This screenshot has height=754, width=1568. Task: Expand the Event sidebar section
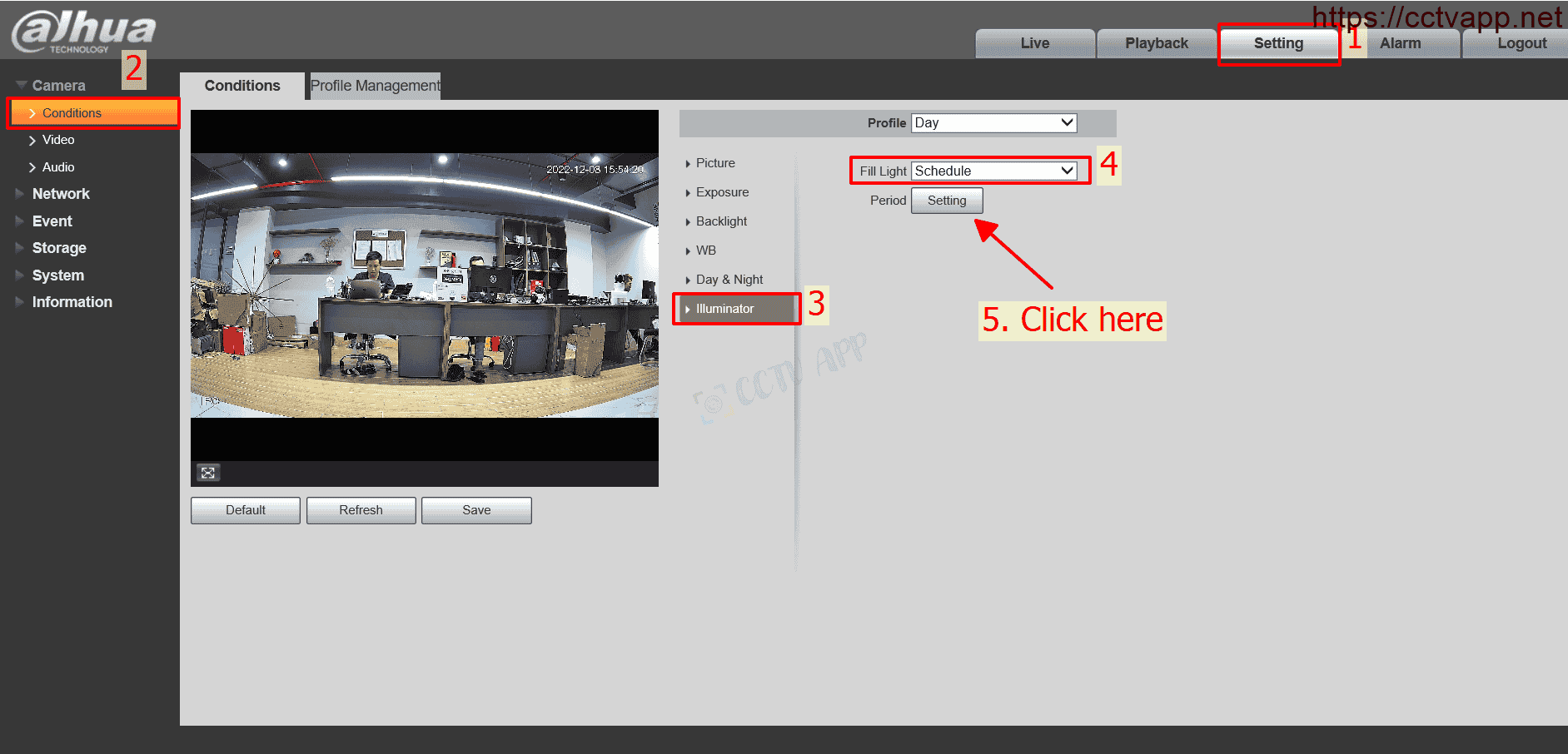point(52,221)
